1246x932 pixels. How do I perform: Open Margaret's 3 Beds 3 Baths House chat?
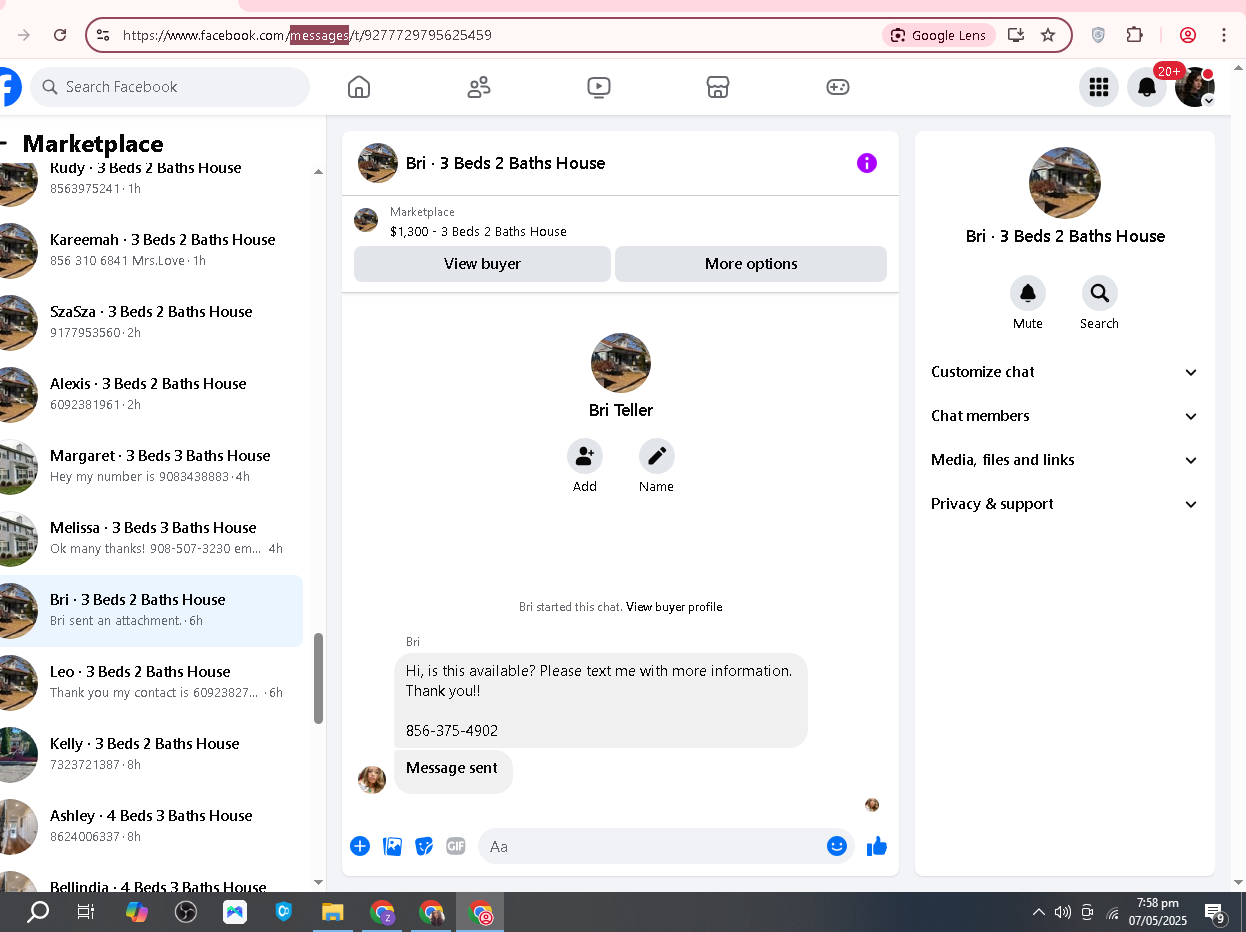click(x=151, y=467)
